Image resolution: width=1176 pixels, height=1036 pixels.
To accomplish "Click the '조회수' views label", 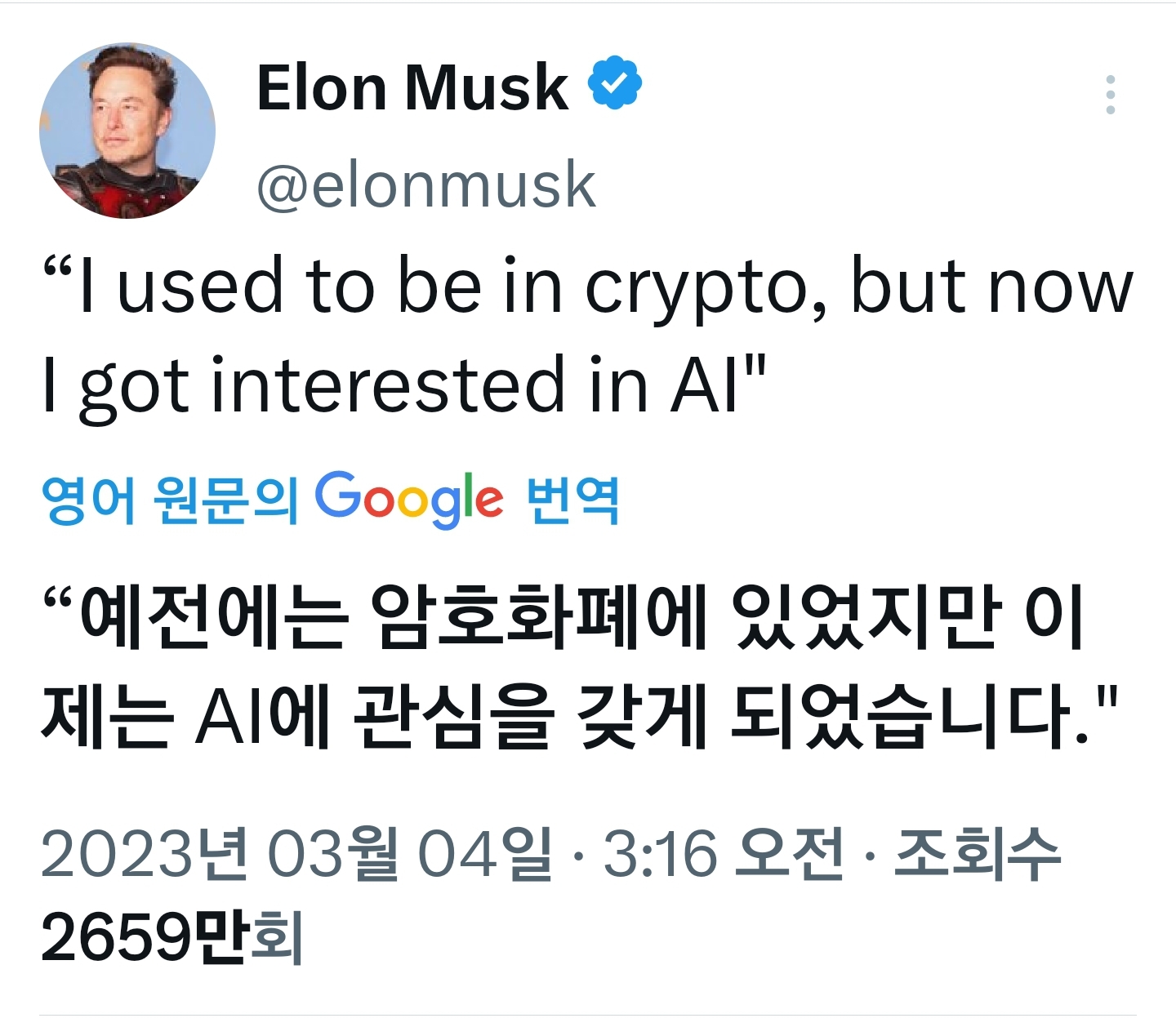I will [978, 854].
